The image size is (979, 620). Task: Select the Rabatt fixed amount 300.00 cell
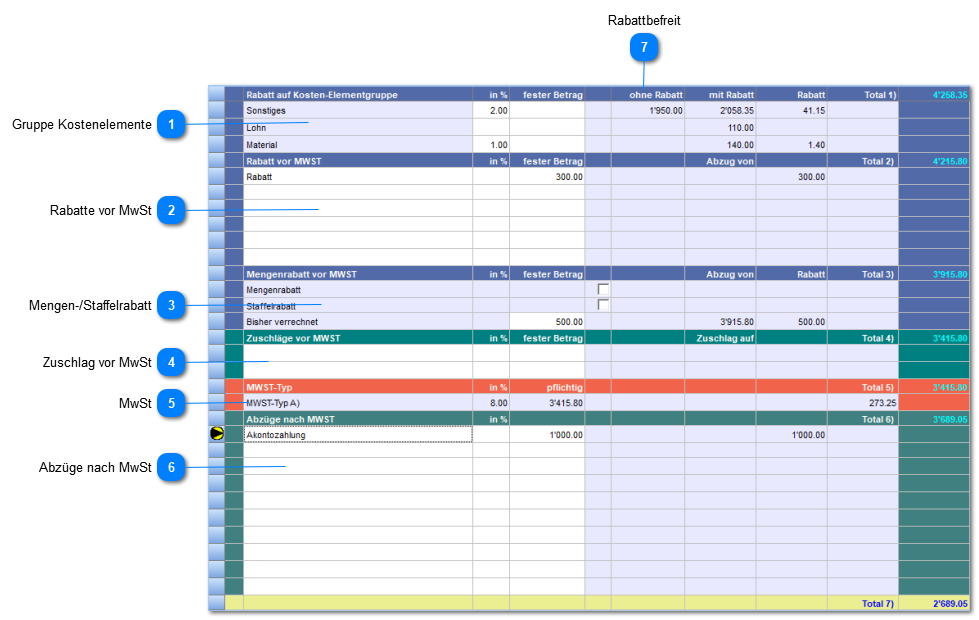tap(547, 177)
